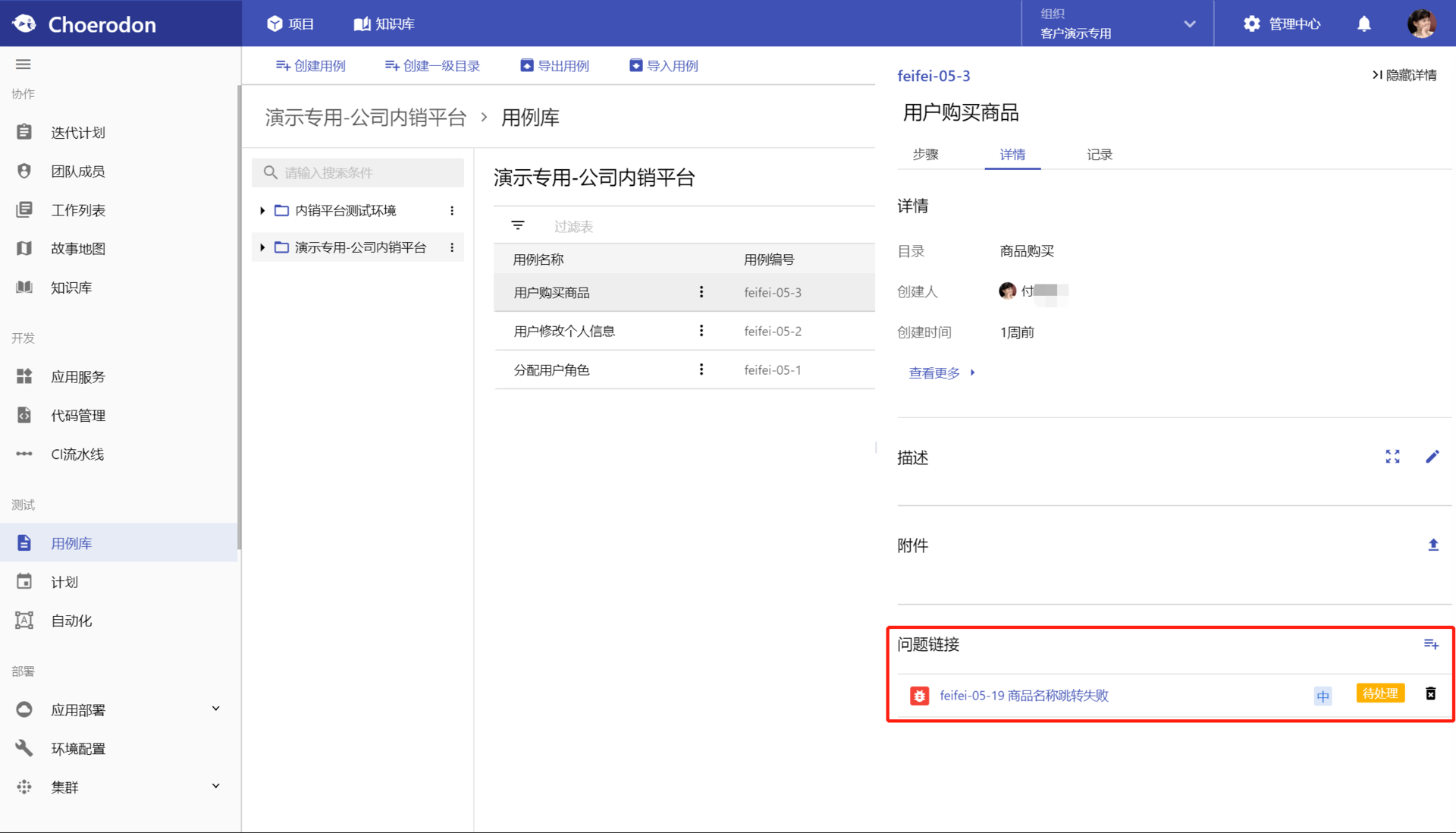
Task: Switch to the 记录 tab
Action: click(x=1099, y=155)
